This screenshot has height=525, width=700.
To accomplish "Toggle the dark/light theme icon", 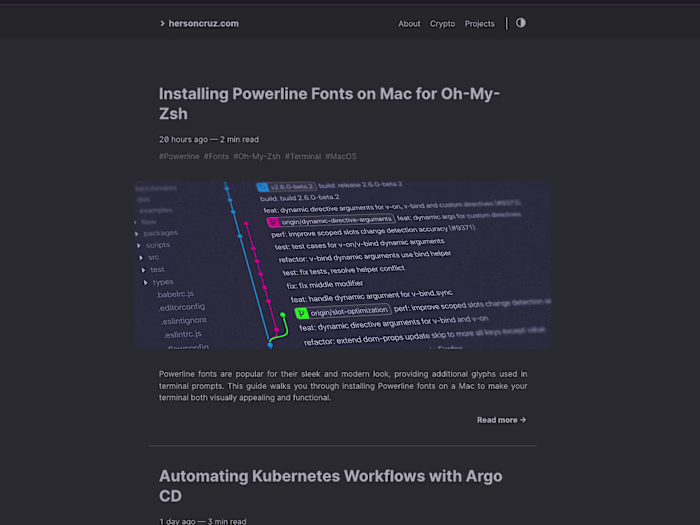I will click(x=521, y=23).
